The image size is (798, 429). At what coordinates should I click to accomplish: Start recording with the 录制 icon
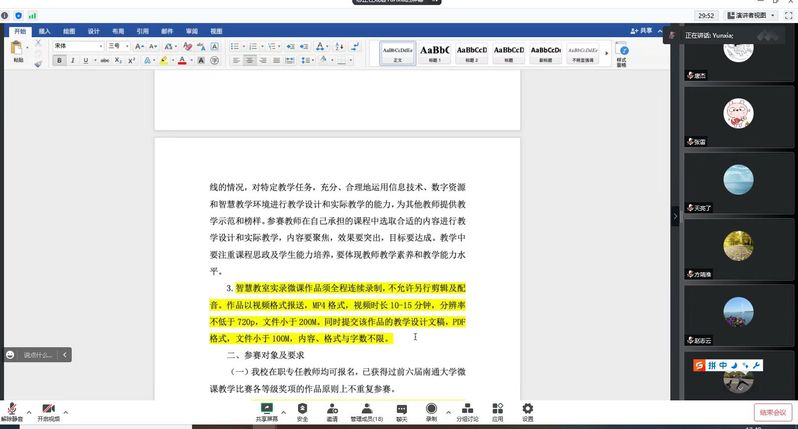pyautogui.click(x=431, y=409)
